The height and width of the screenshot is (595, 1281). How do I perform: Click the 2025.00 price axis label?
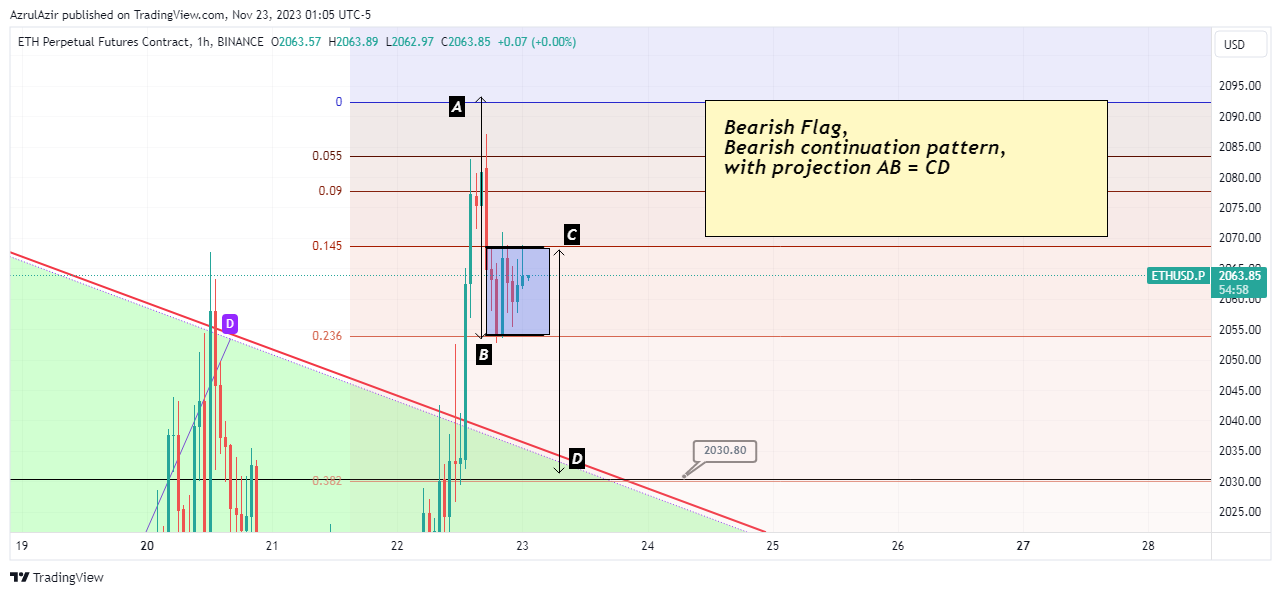pyautogui.click(x=1240, y=512)
